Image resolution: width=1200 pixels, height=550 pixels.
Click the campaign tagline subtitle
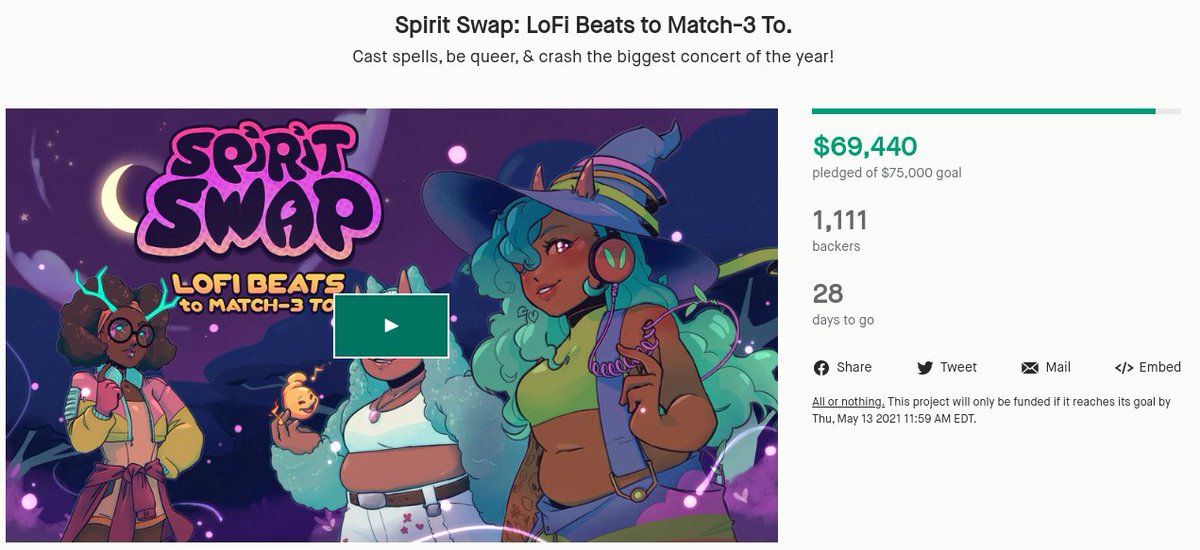tap(593, 56)
